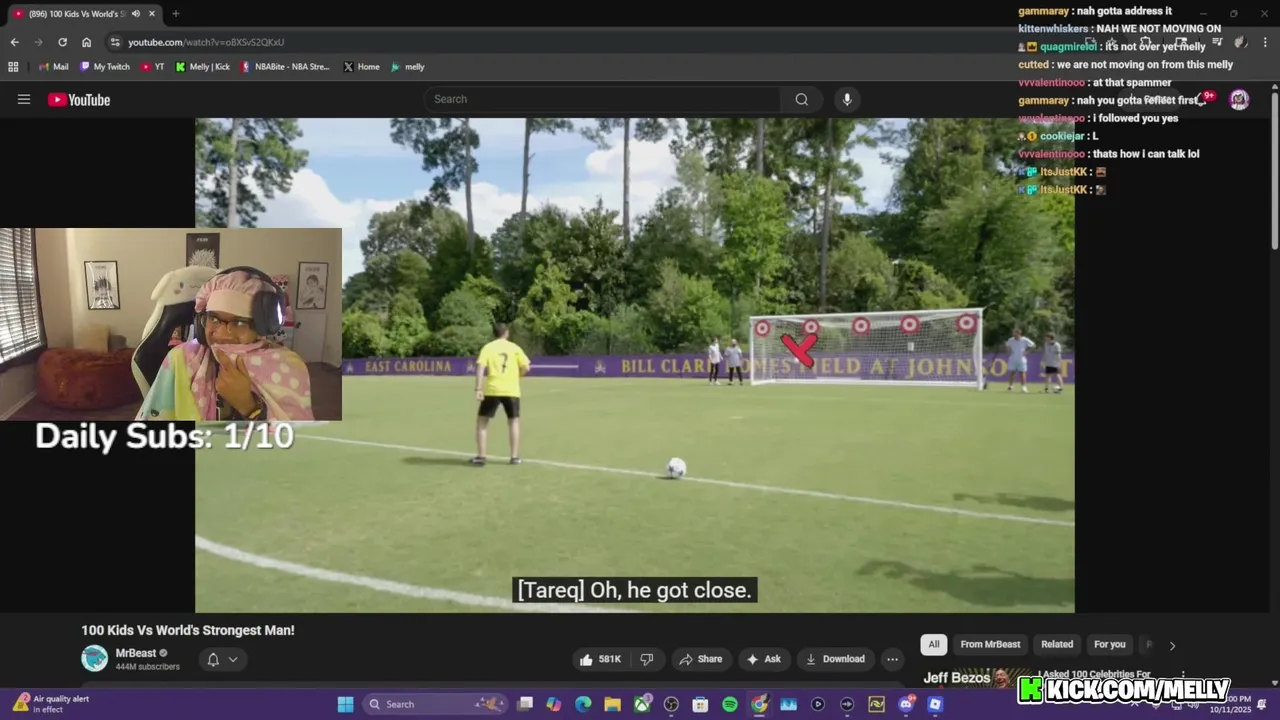Select the youtube.com address bar URL
Viewport: 1280px width, 720px height.
pyautogui.click(x=206, y=42)
